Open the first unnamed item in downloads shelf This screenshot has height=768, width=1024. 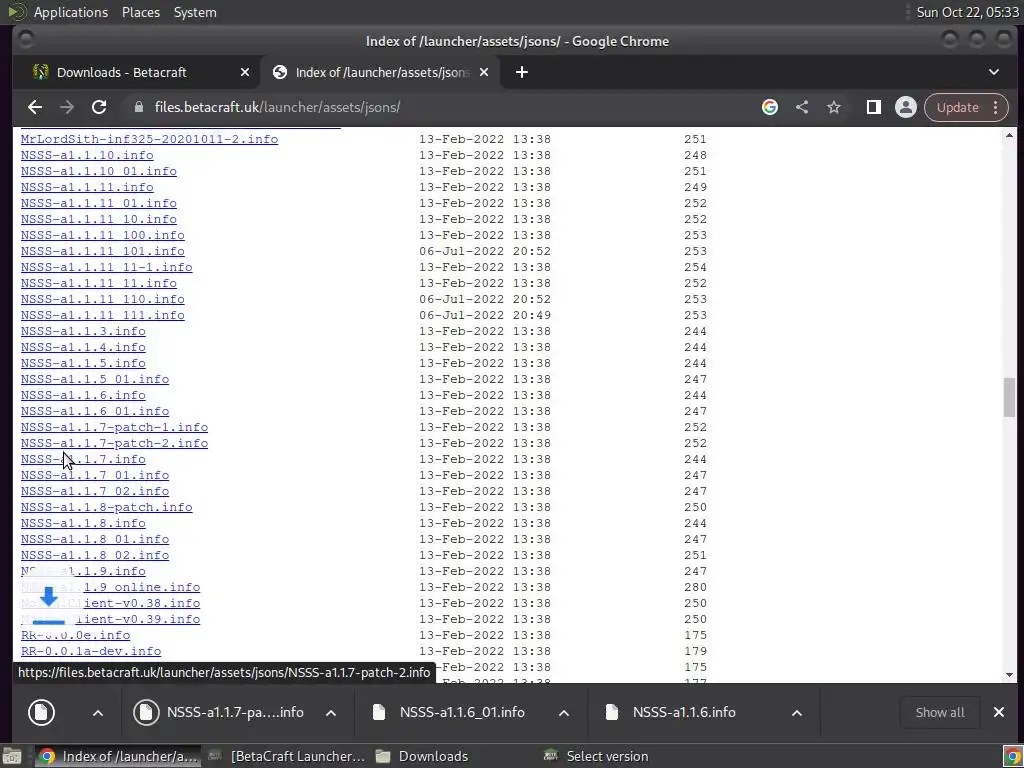point(41,712)
